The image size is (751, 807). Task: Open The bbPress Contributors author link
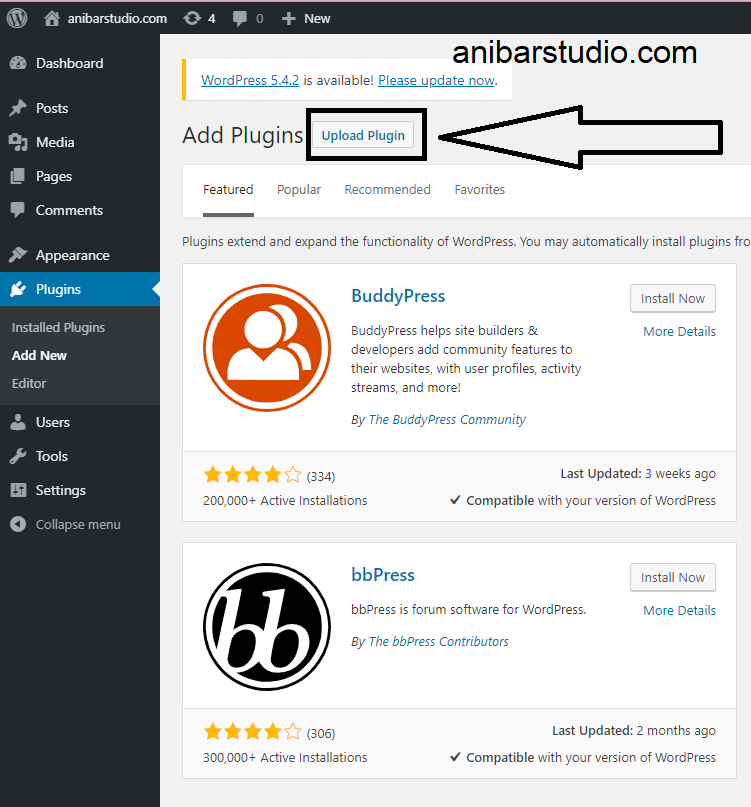[x=439, y=641]
